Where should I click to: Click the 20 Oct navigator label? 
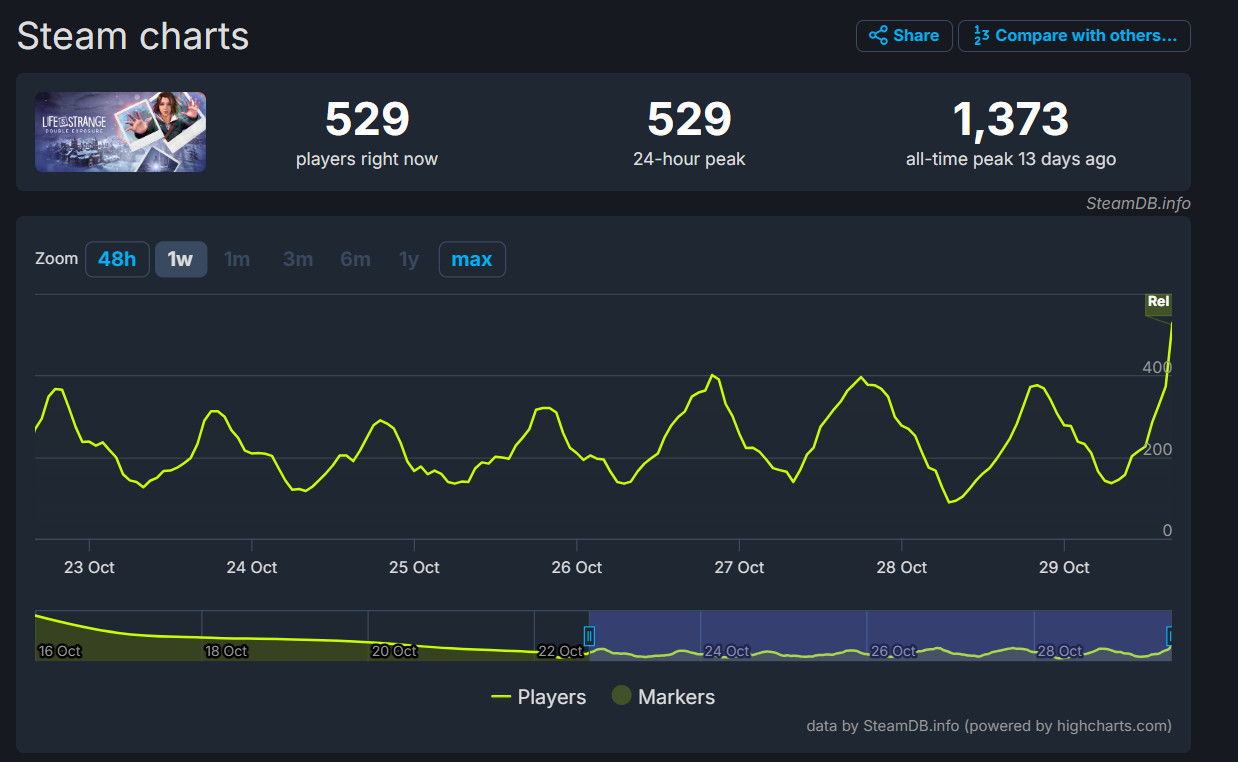pos(394,651)
